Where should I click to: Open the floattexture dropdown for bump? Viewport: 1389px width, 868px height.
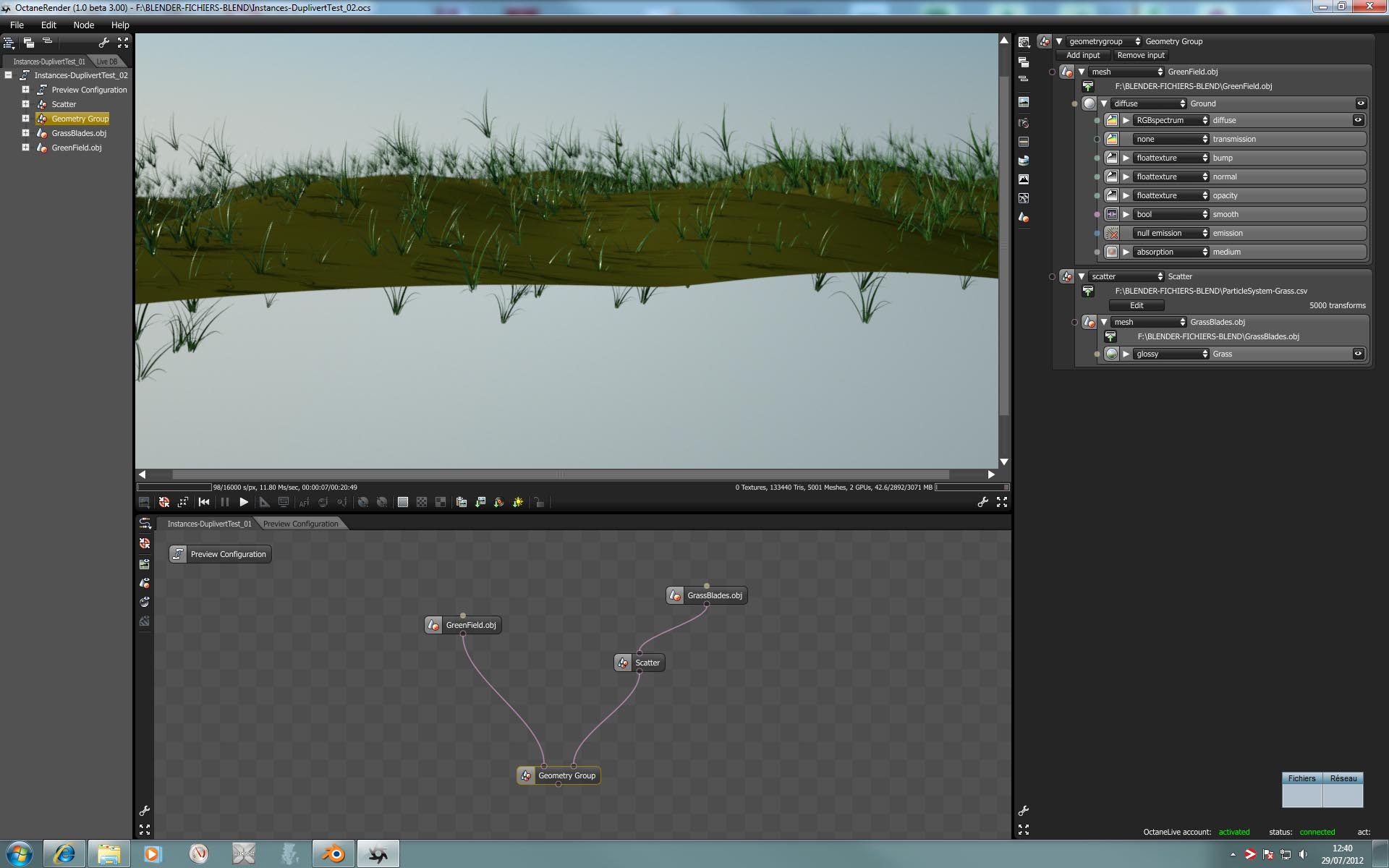[1171, 158]
